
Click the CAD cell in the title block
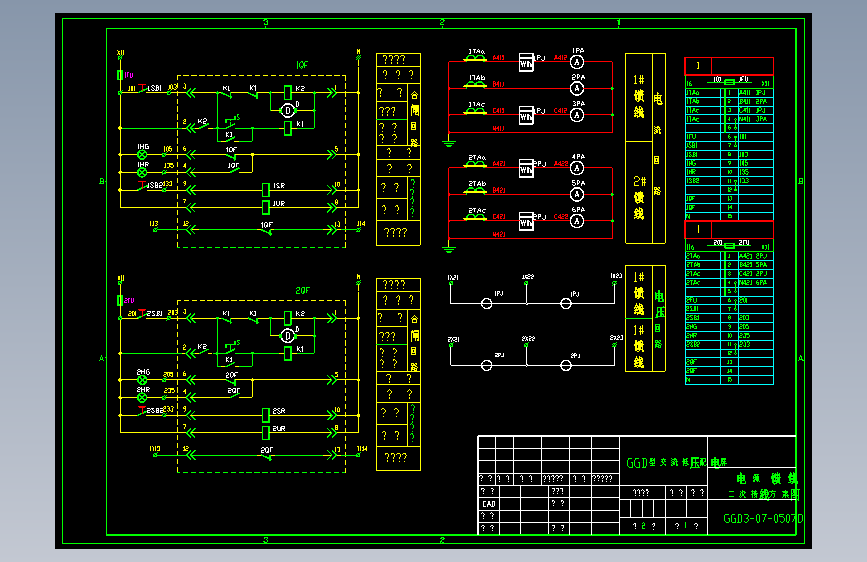(x=489, y=504)
